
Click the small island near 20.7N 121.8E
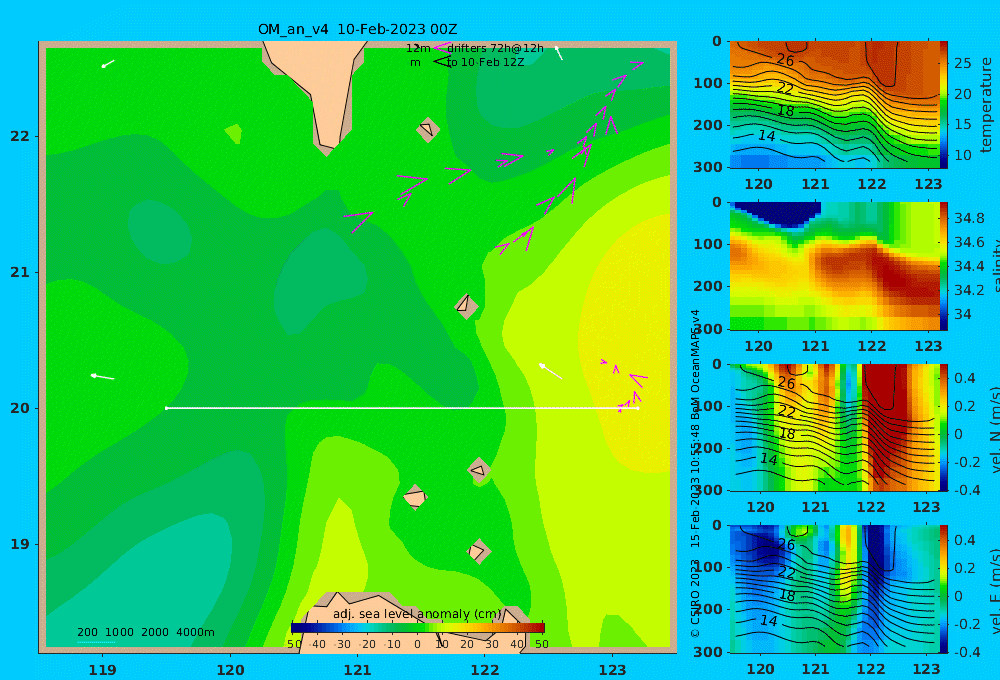click(x=466, y=305)
